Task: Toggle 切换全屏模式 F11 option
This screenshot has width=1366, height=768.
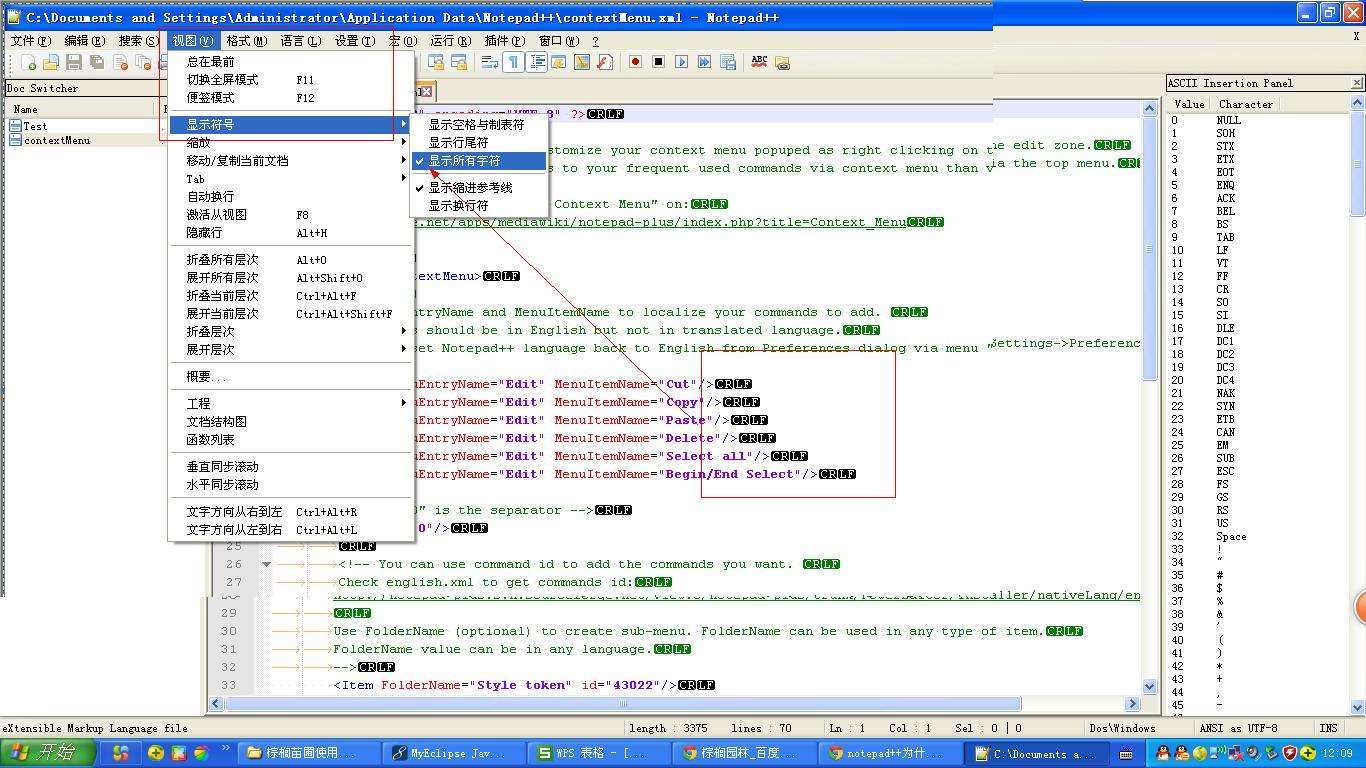Action: click(290, 80)
